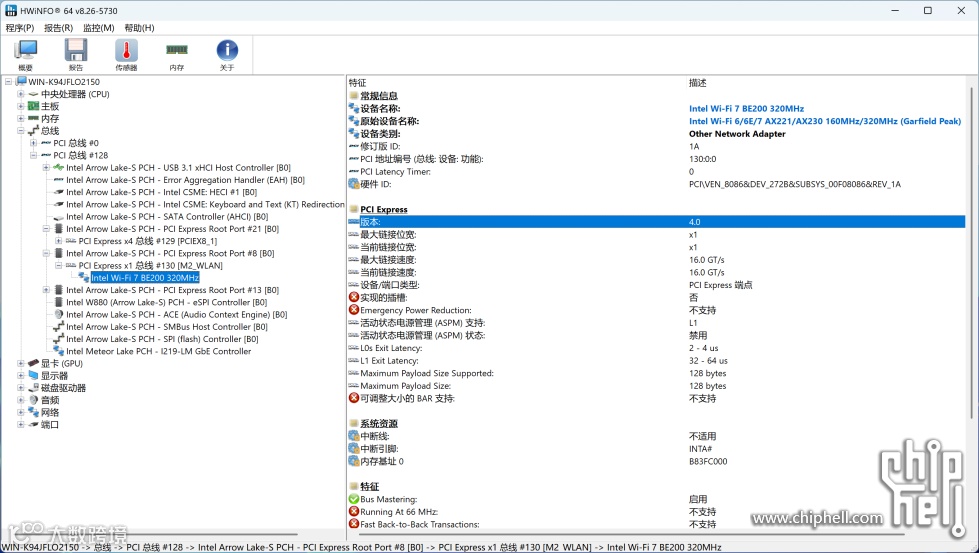
Task: Select Intel W880 eSPI Controller item
Action: [167, 303]
